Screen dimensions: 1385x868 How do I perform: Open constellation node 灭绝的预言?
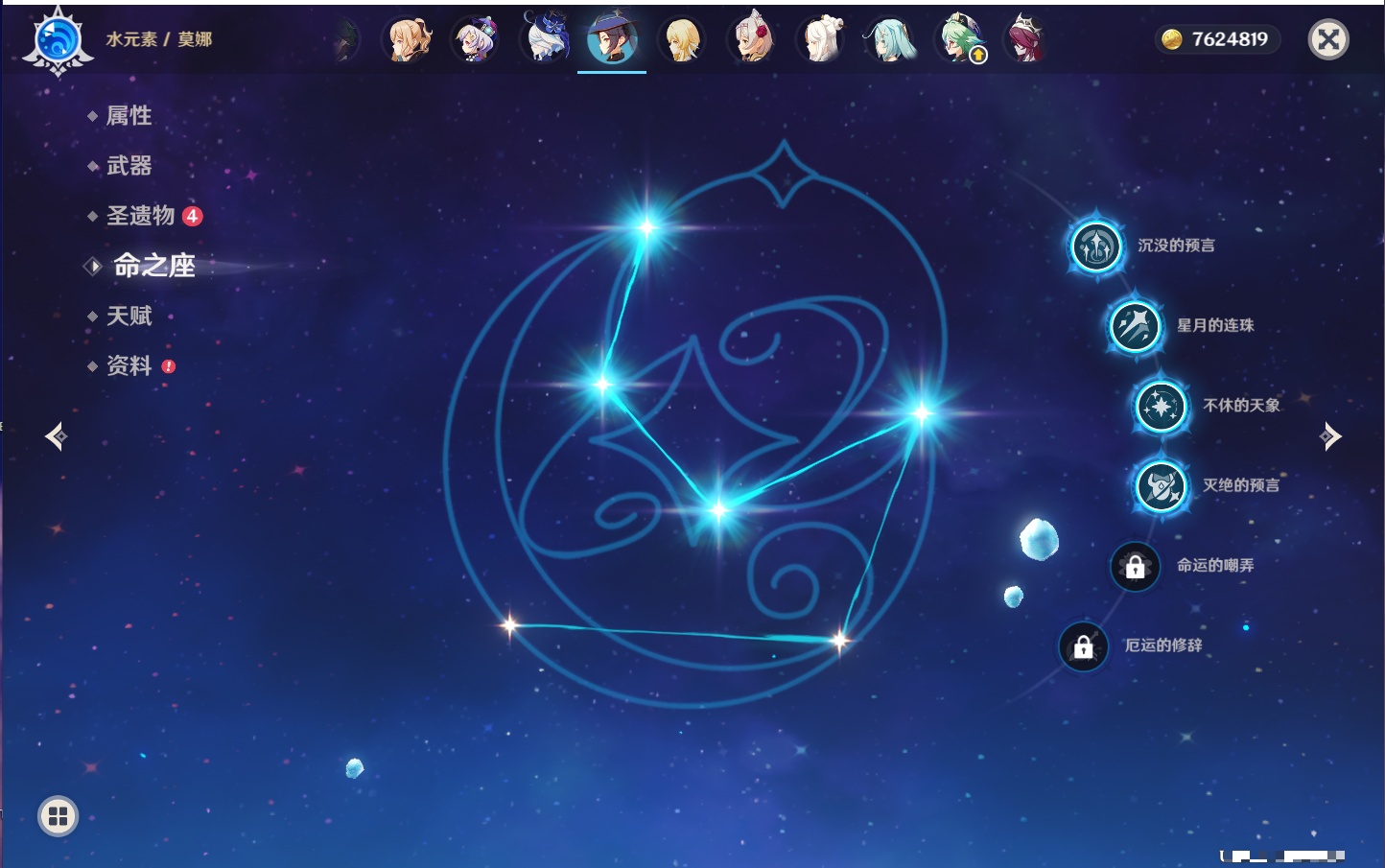pyautogui.click(x=1161, y=485)
